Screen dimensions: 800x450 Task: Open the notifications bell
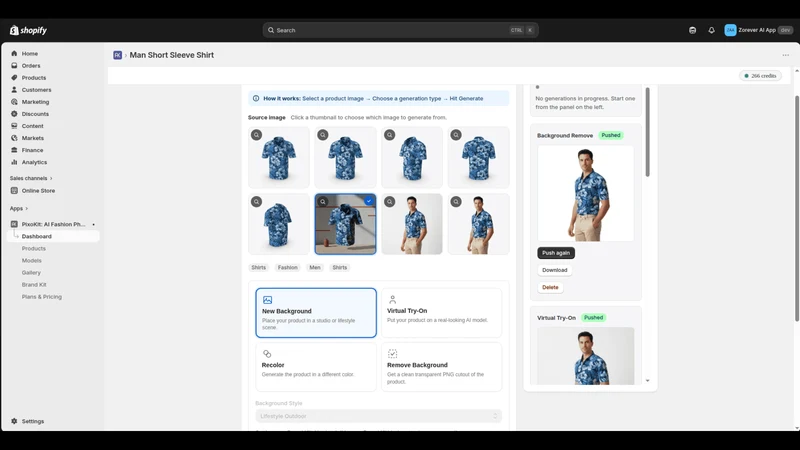711,30
